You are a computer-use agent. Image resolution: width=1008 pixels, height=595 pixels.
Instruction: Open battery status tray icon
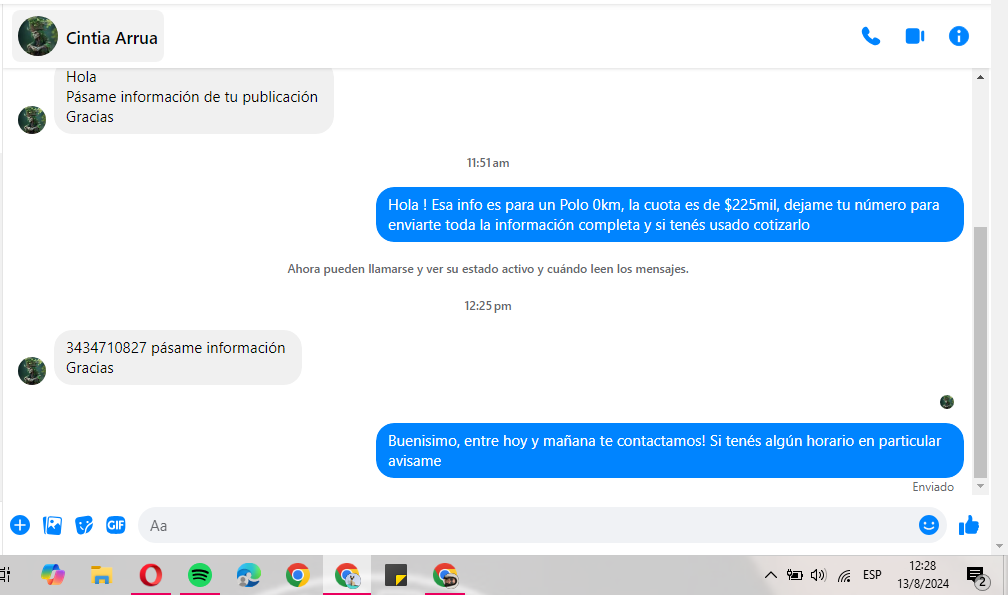(795, 575)
